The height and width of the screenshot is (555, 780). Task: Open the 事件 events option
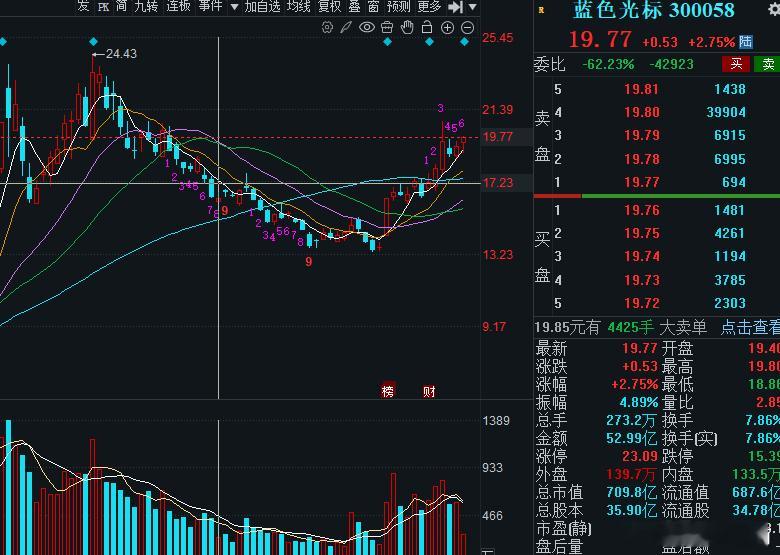coord(210,6)
